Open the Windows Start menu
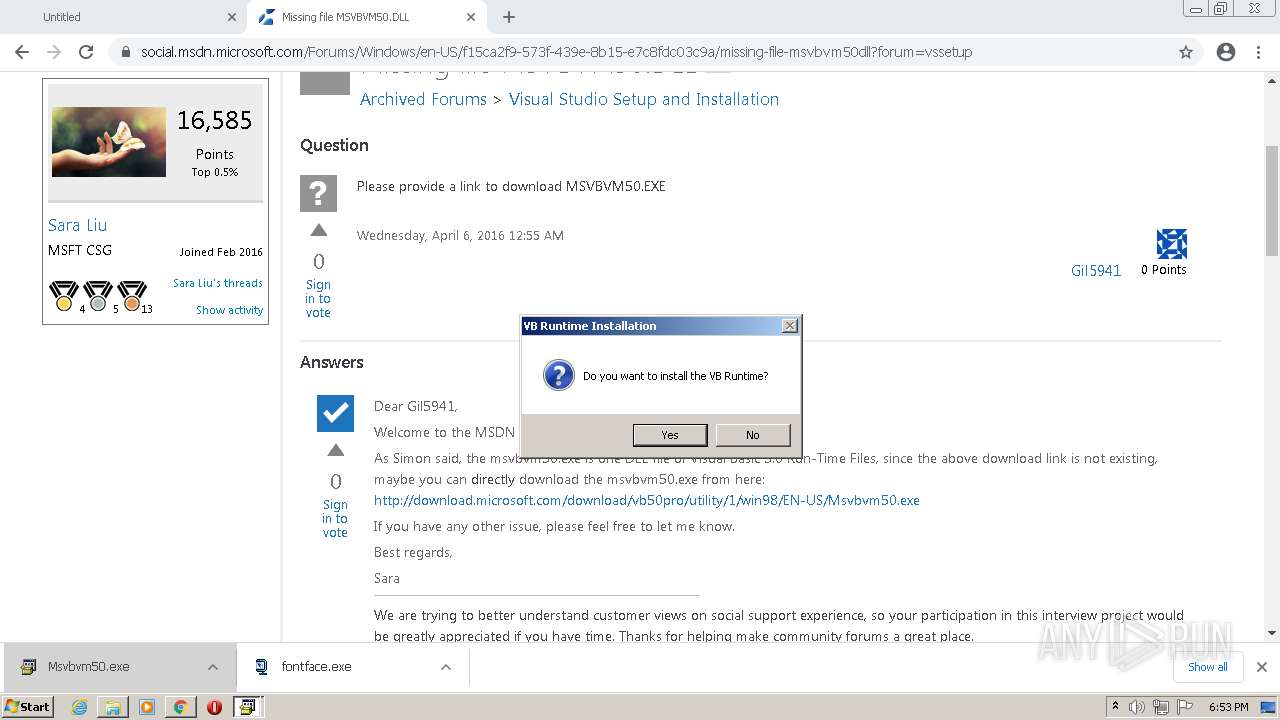The width and height of the screenshot is (1280, 720). [28, 706]
